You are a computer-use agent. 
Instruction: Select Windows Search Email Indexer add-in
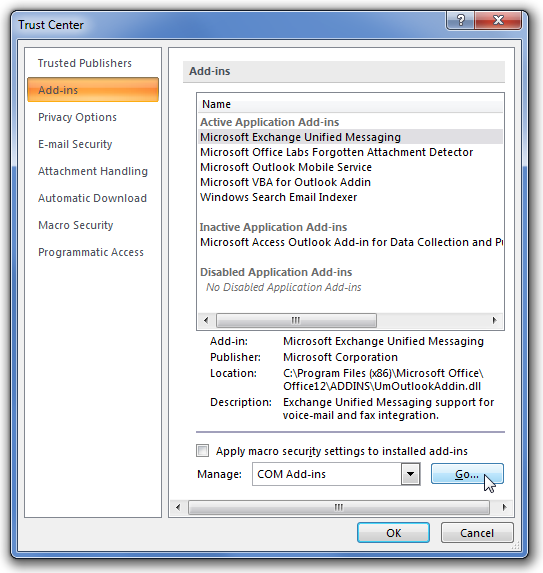click(x=278, y=197)
